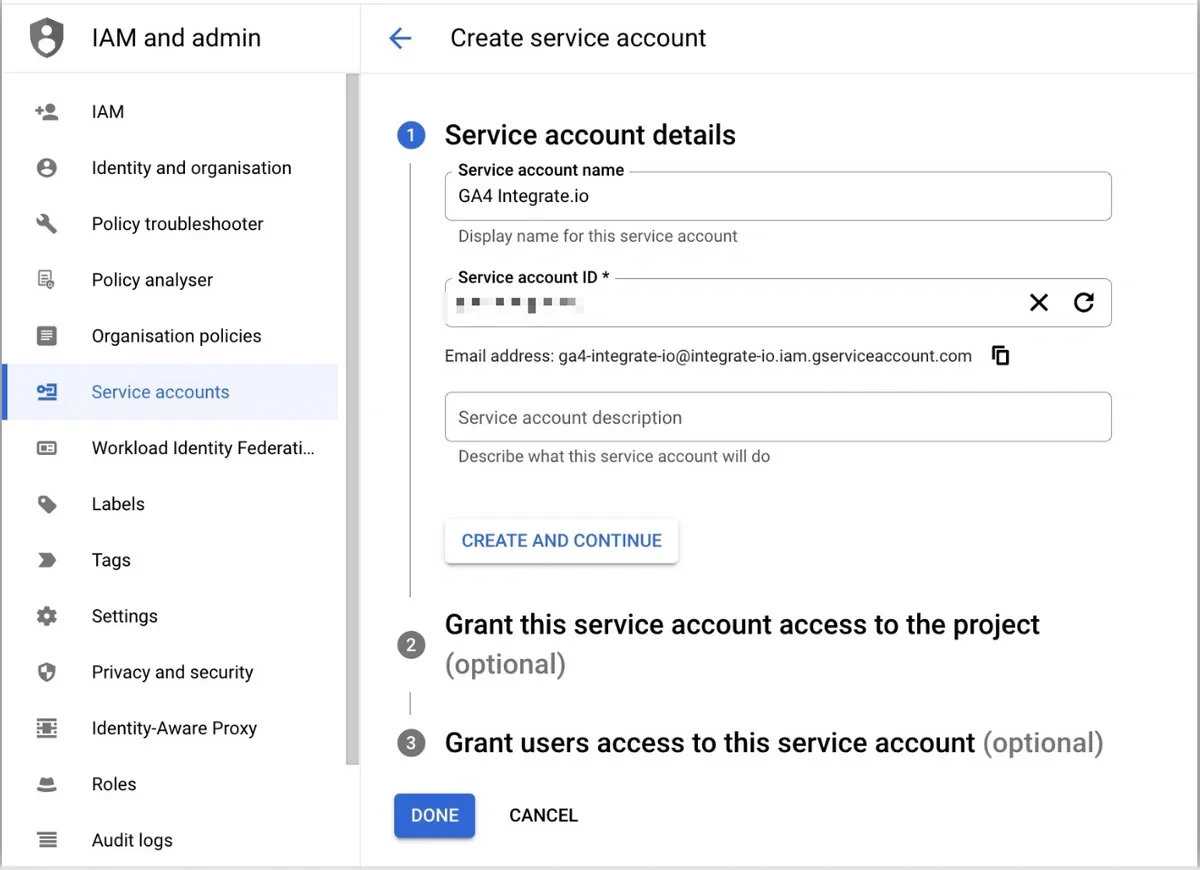
Task: Click the Privacy and security shield icon
Action: point(46,672)
